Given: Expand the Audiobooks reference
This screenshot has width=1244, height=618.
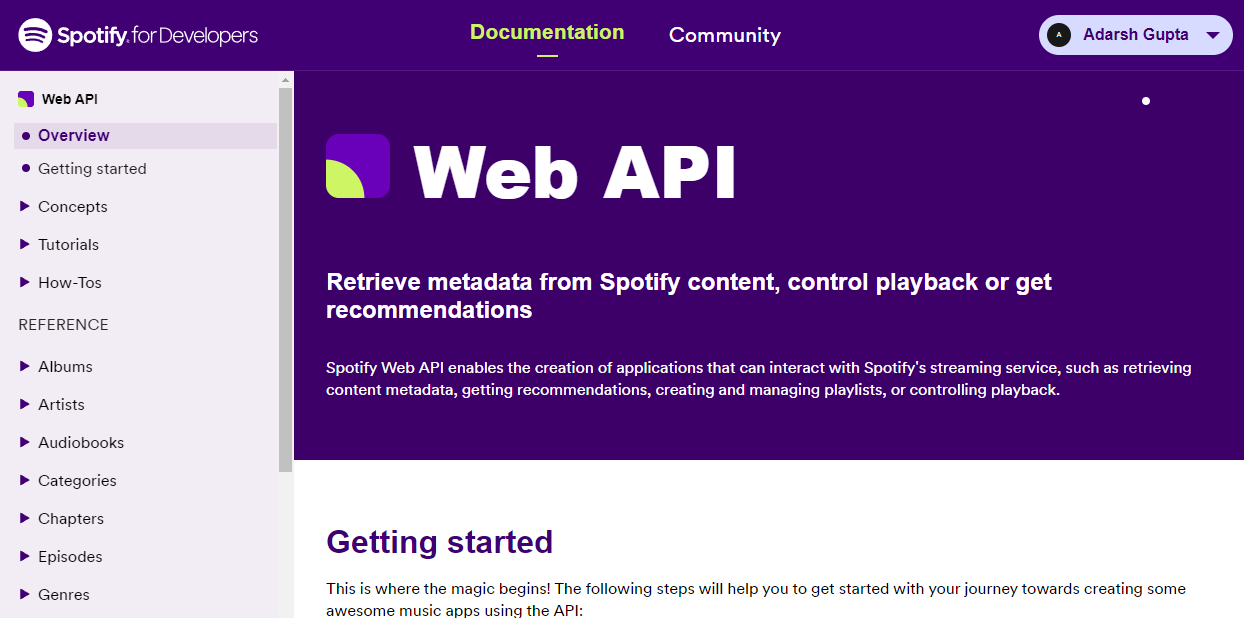Looking at the screenshot, I should [81, 443].
